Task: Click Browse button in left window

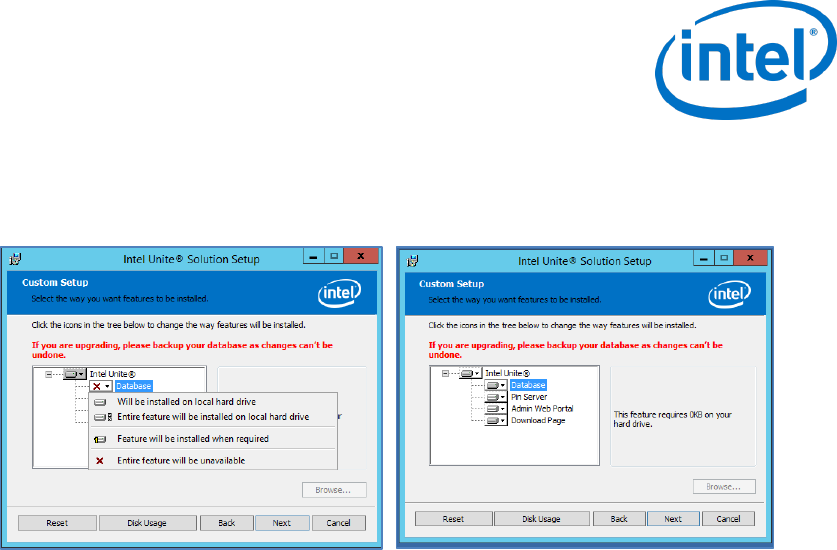Action: 334,490
